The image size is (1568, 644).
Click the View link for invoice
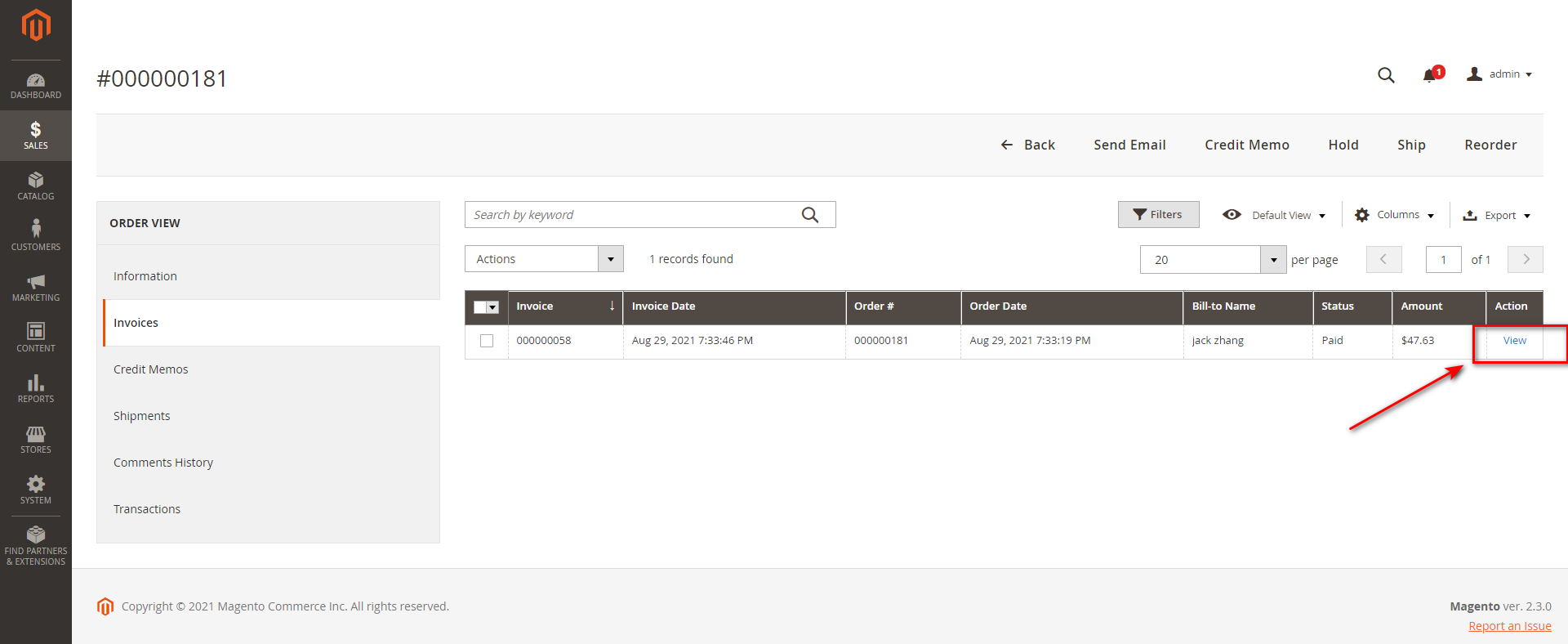tap(1514, 341)
